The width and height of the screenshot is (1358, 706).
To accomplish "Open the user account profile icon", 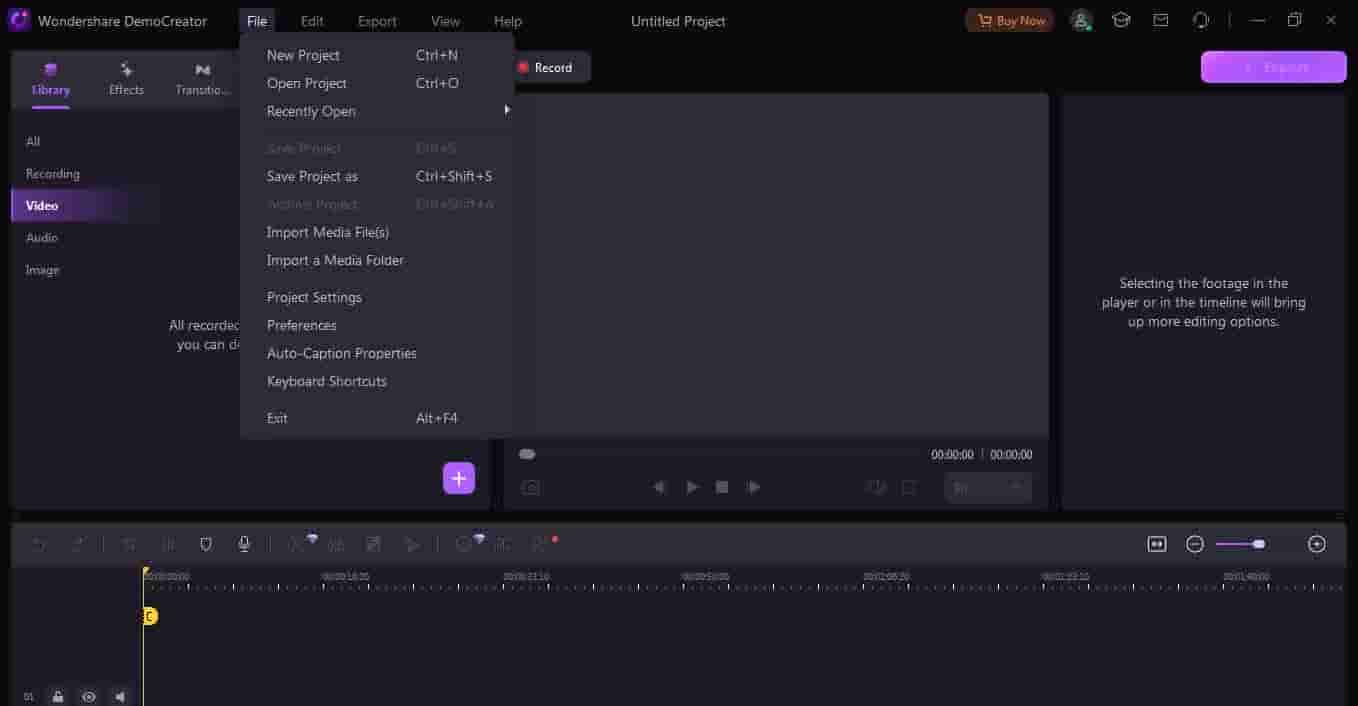I will [x=1081, y=20].
